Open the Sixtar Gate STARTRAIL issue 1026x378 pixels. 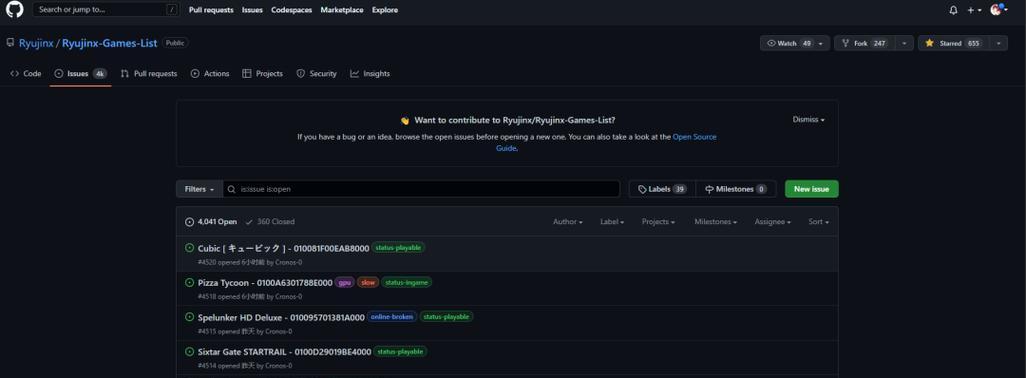[284, 352]
